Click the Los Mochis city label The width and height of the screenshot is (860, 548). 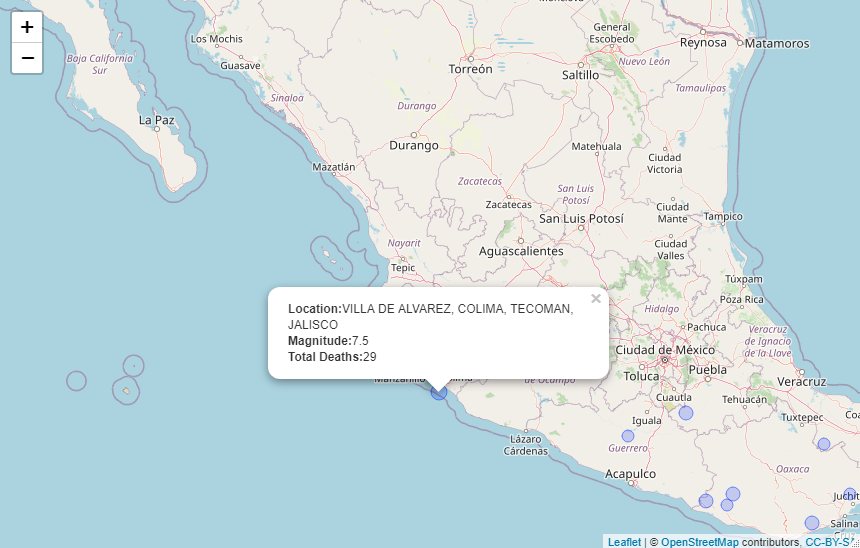point(217,39)
